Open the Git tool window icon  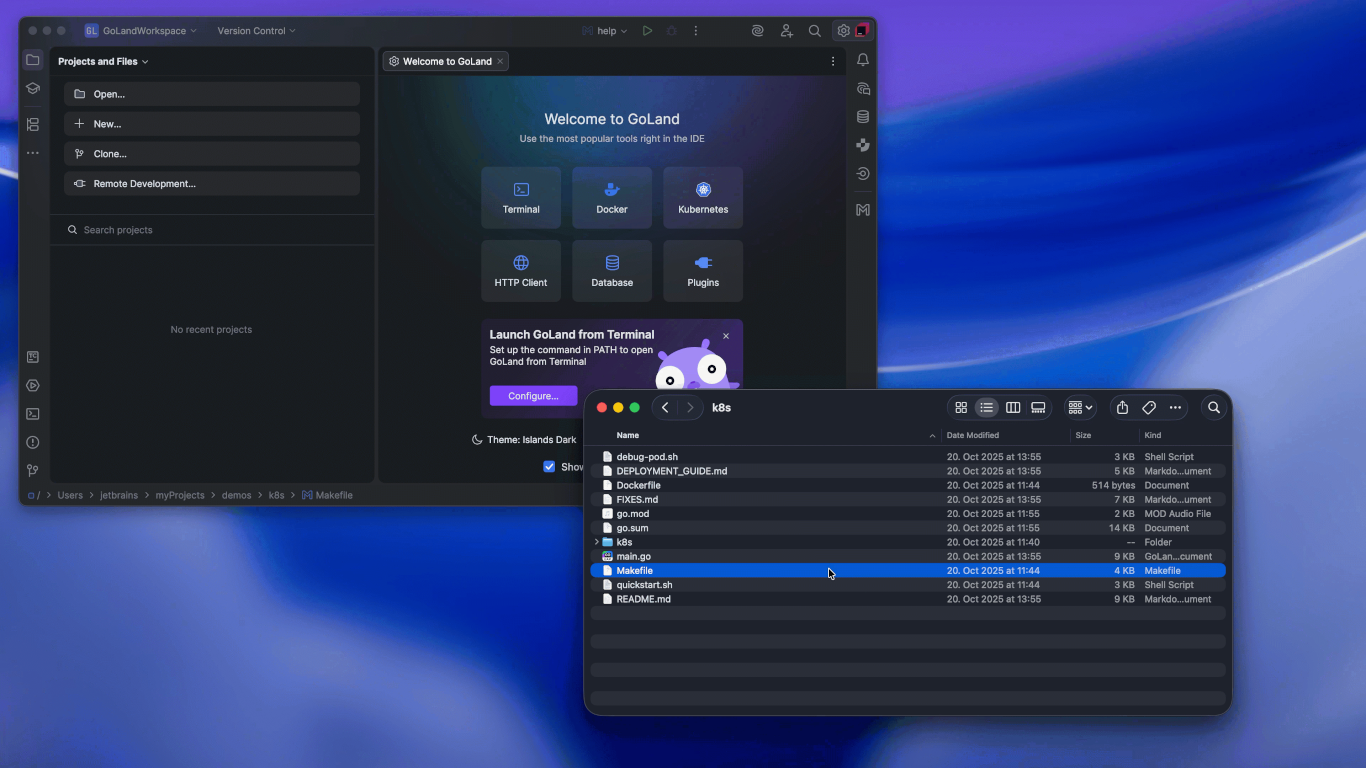33,470
